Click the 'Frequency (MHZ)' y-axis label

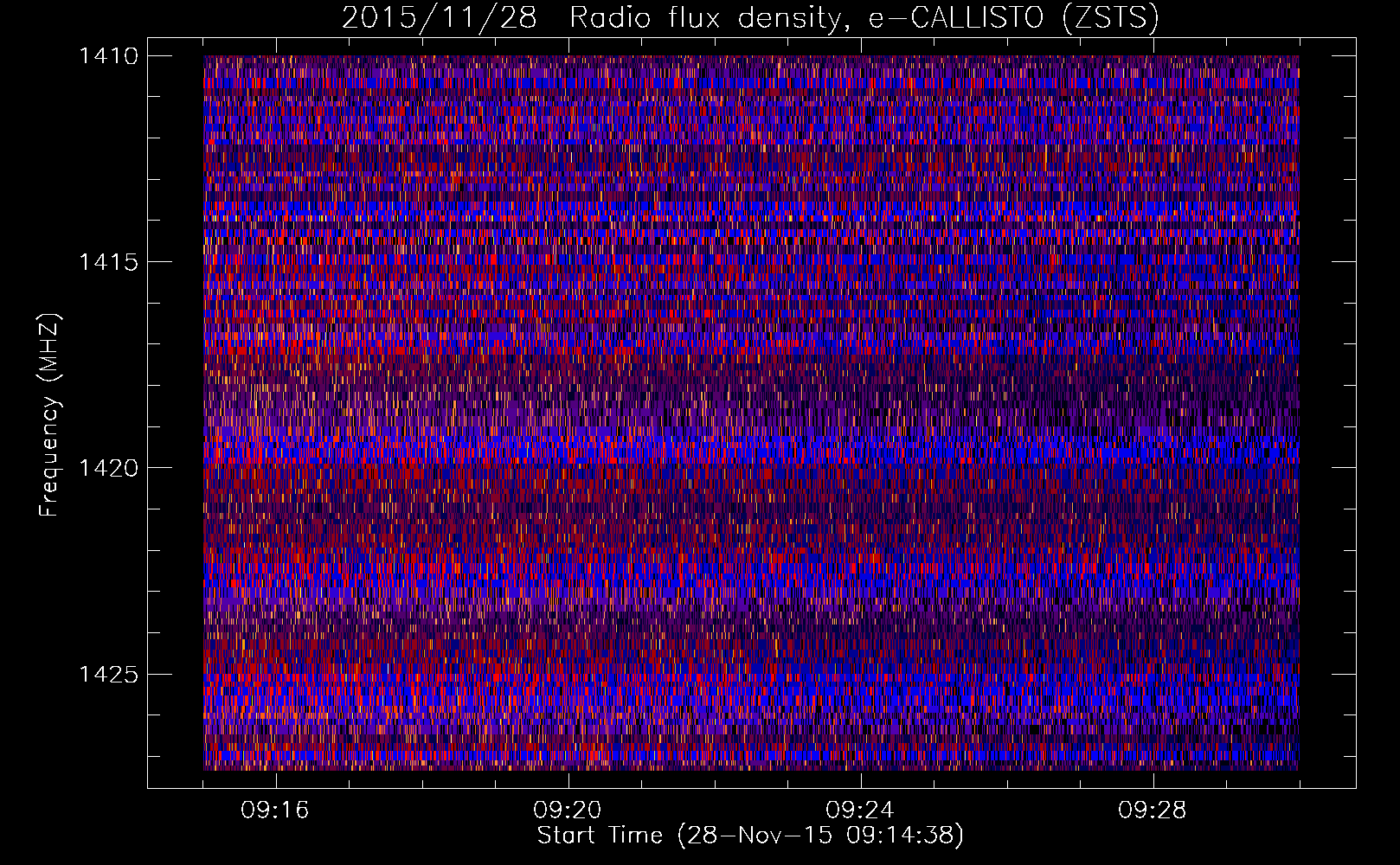click(x=49, y=415)
